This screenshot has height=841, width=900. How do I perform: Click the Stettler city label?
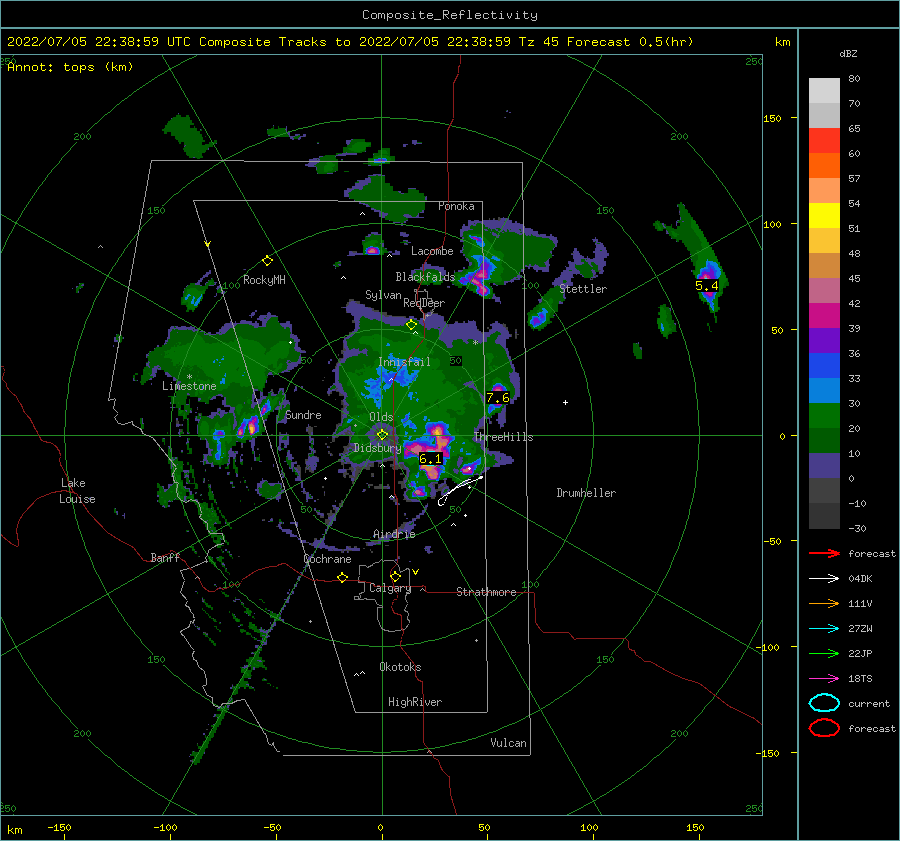pyautogui.click(x=583, y=289)
